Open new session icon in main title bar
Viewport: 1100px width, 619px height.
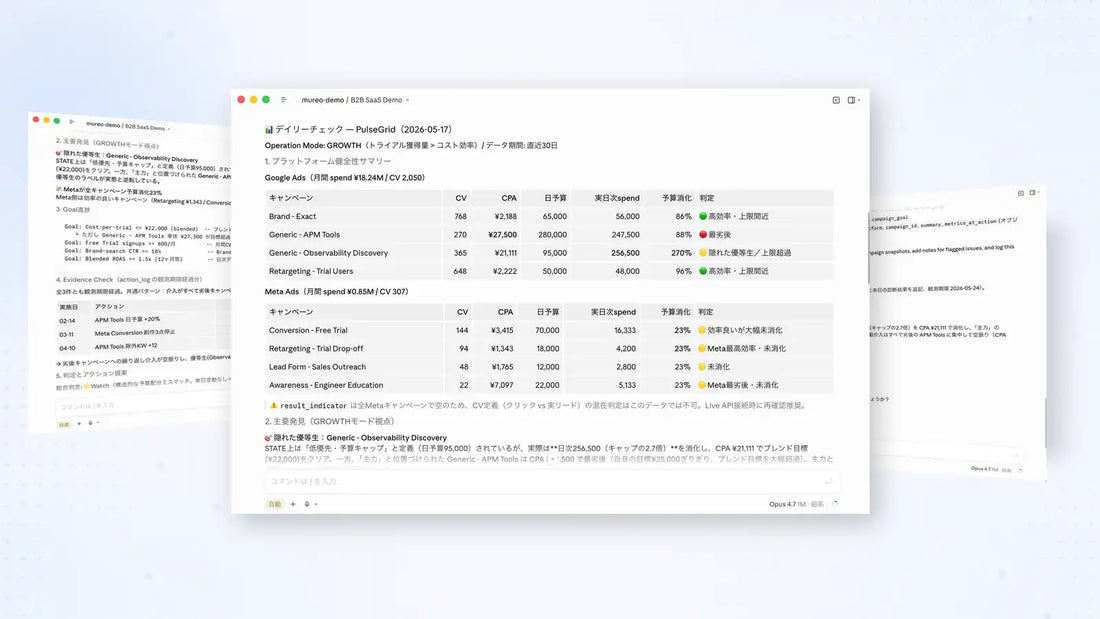836,100
